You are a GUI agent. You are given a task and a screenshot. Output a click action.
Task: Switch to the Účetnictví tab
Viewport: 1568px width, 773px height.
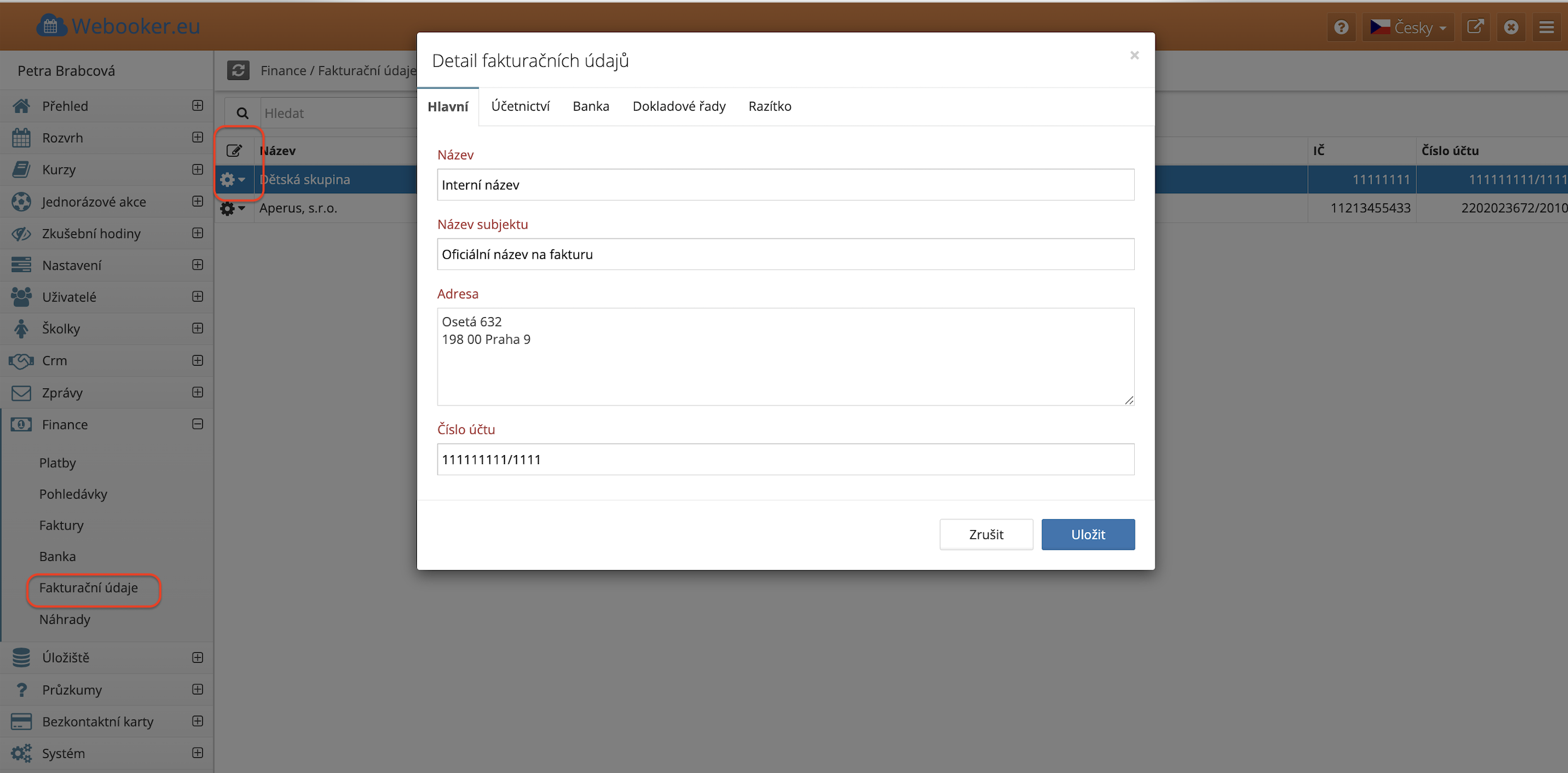point(520,106)
